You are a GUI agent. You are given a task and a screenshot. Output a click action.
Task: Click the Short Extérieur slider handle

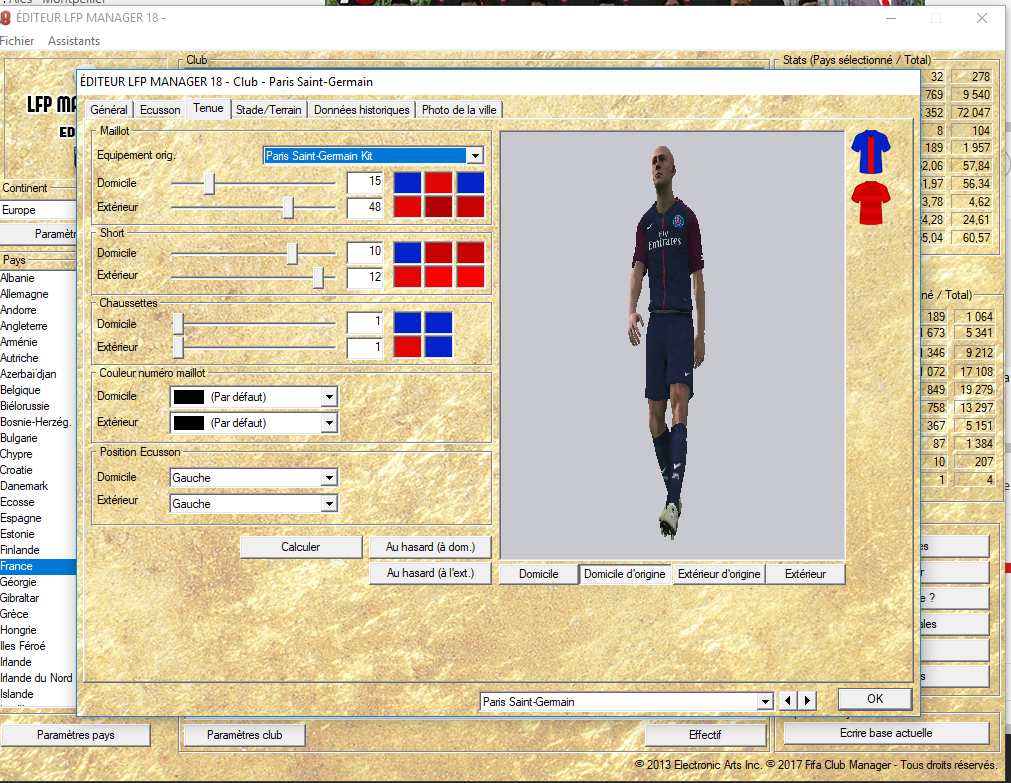pyautogui.click(x=318, y=277)
